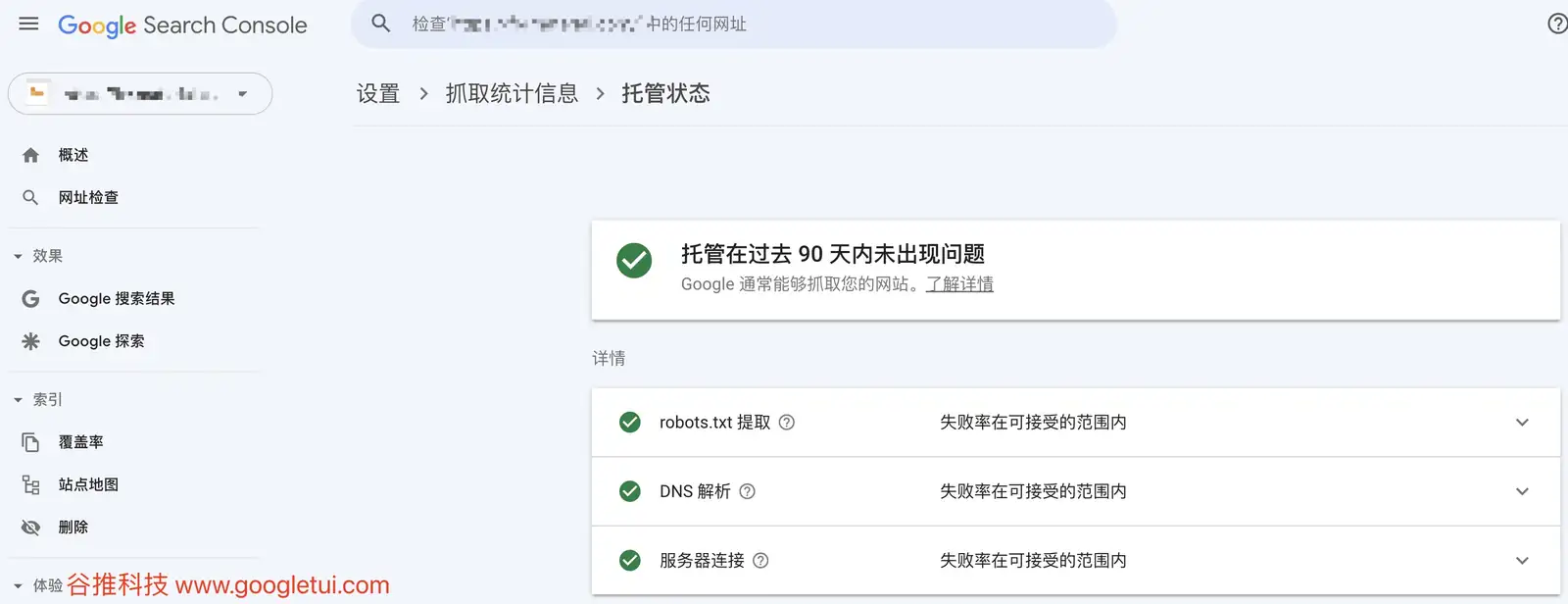Open 网址检查 in the sidebar
Viewport: 1568px width, 604px height.
point(88,197)
